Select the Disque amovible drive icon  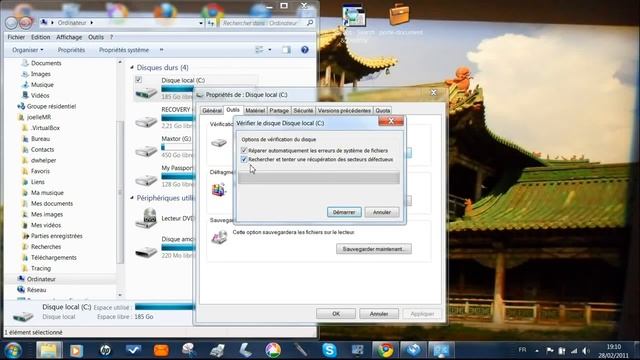(x=146, y=251)
